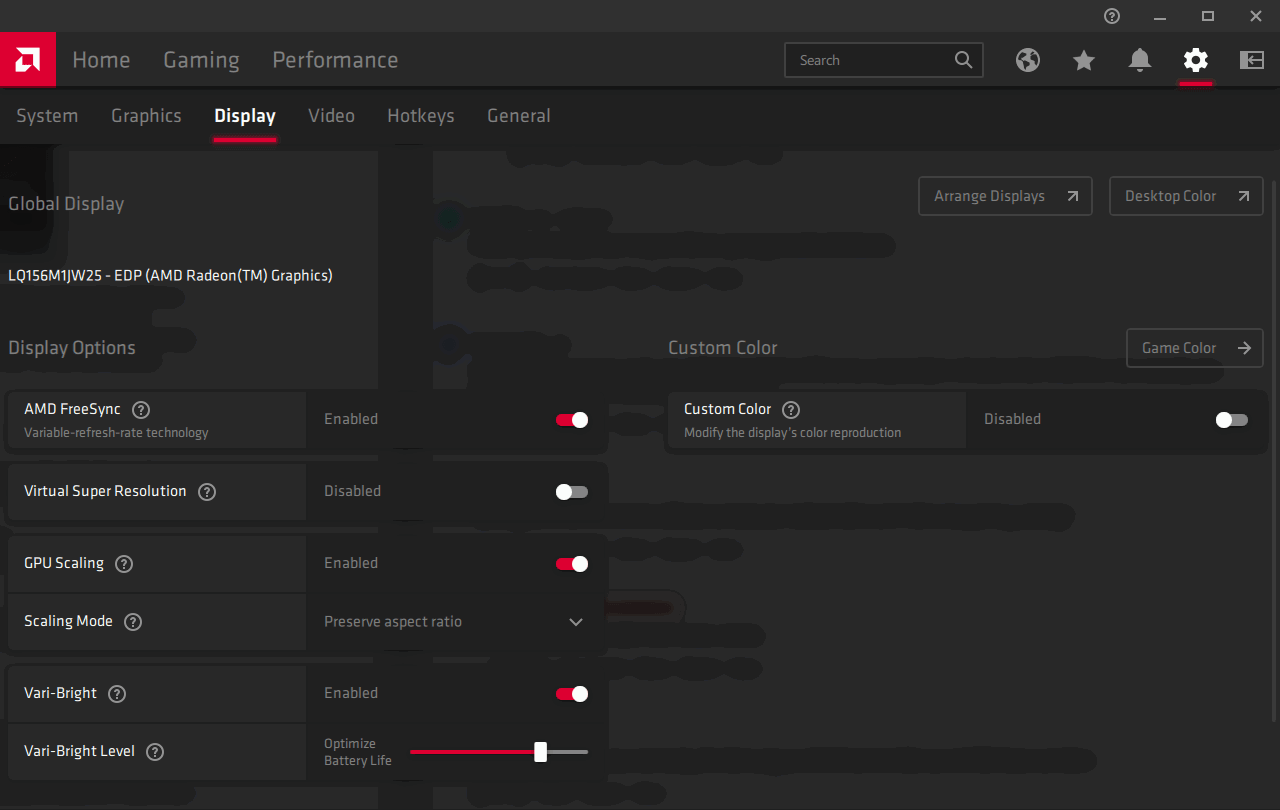Viewport: 1280px width, 810px height.
Task: Open the web browser globe icon
Action: tap(1028, 60)
